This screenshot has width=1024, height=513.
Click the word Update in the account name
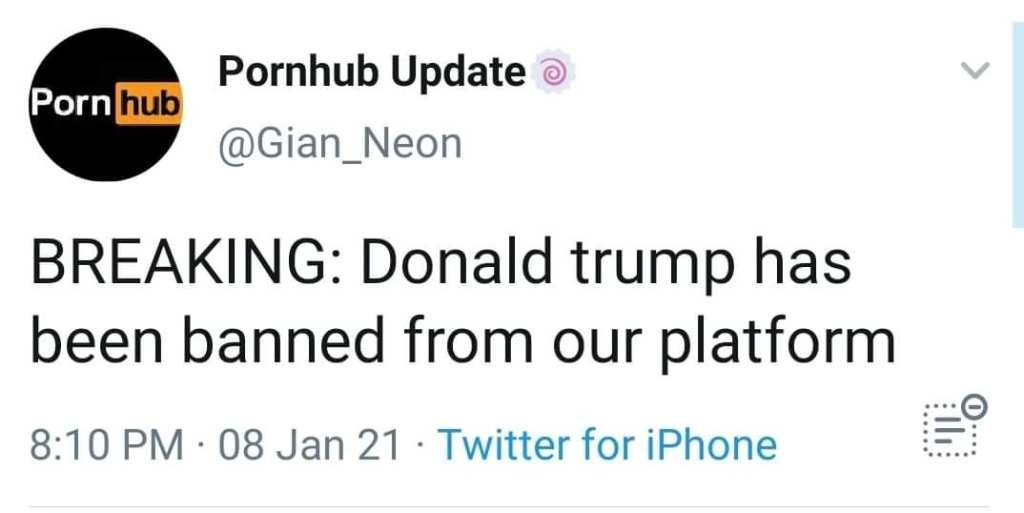[x=458, y=73]
